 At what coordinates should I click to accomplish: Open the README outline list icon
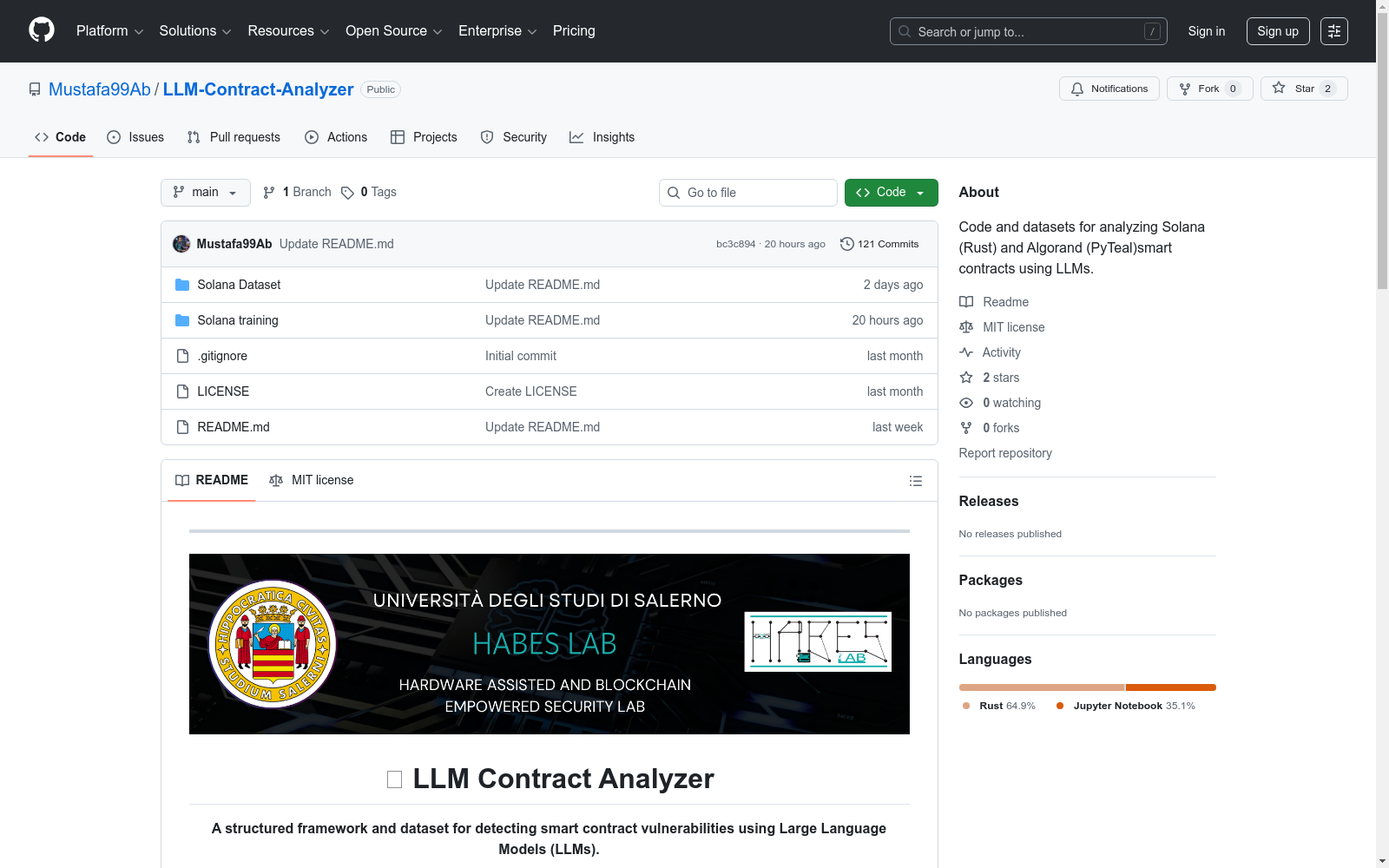coord(916,481)
